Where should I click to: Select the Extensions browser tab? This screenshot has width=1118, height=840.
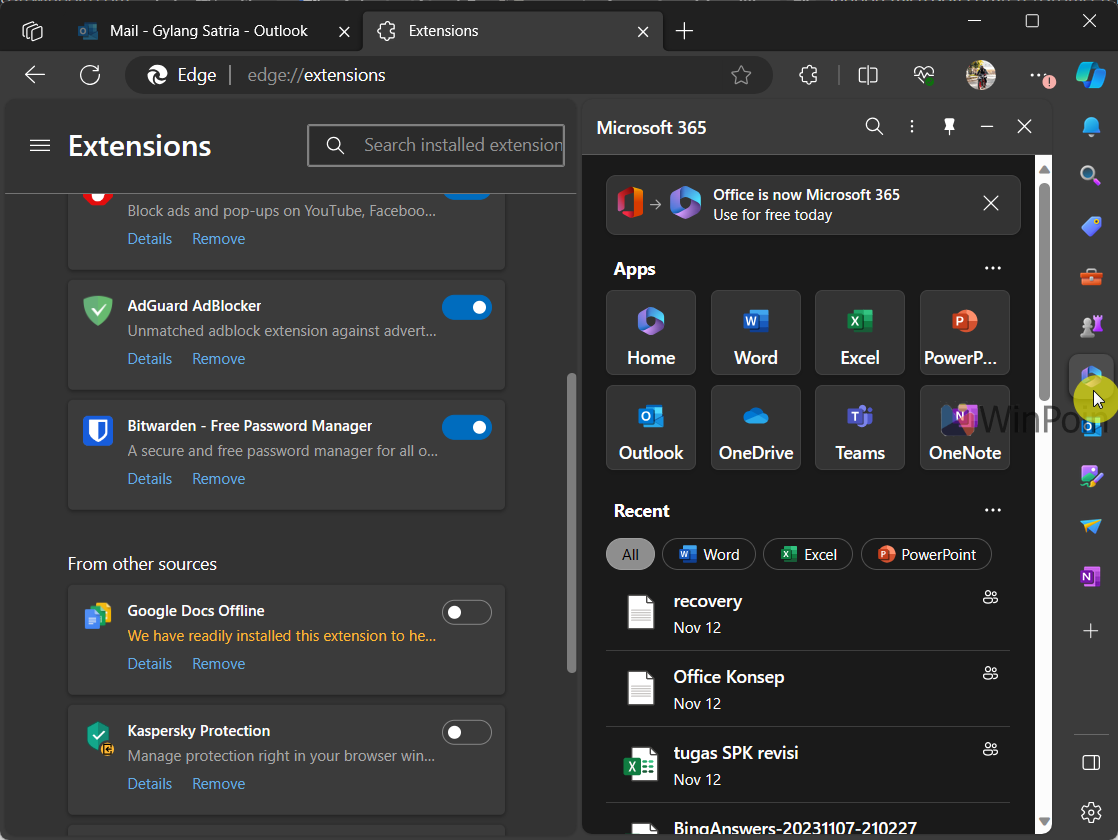[513, 31]
